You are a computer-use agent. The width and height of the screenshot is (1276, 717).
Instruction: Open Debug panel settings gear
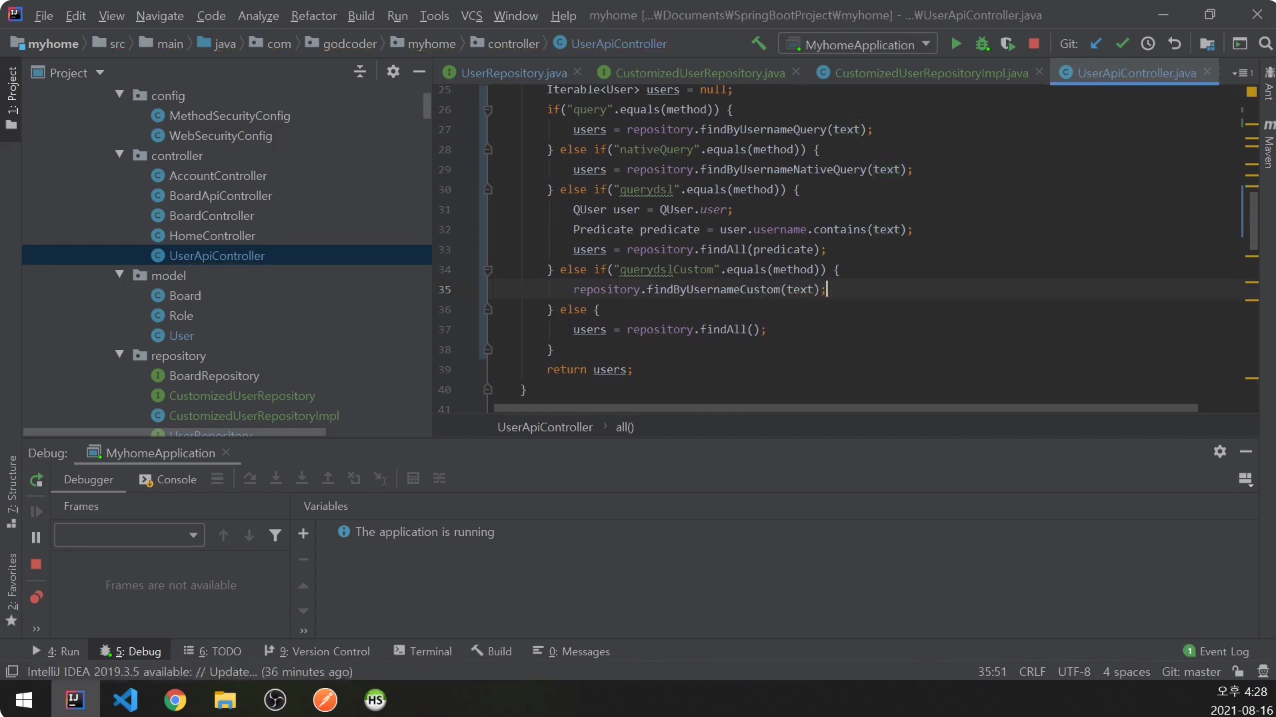[1220, 452]
